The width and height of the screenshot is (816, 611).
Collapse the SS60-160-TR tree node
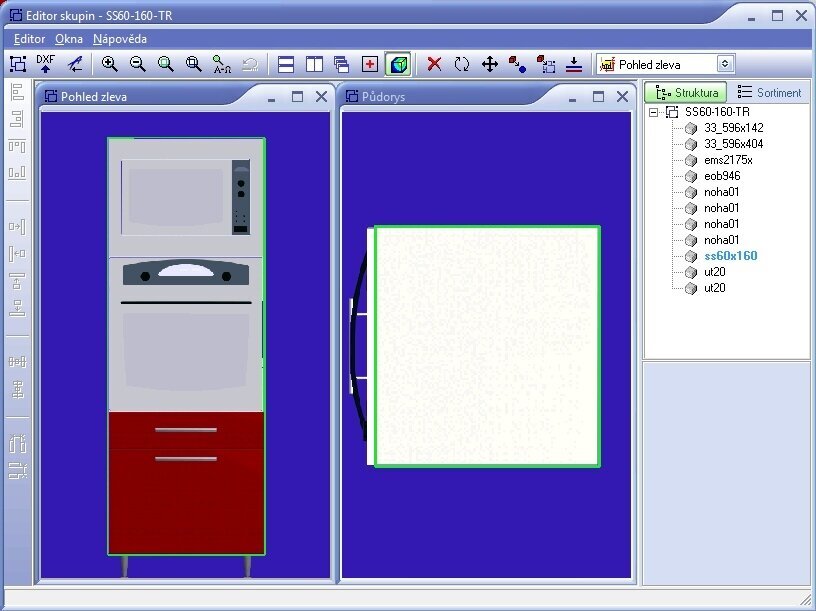(x=654, y=112)
